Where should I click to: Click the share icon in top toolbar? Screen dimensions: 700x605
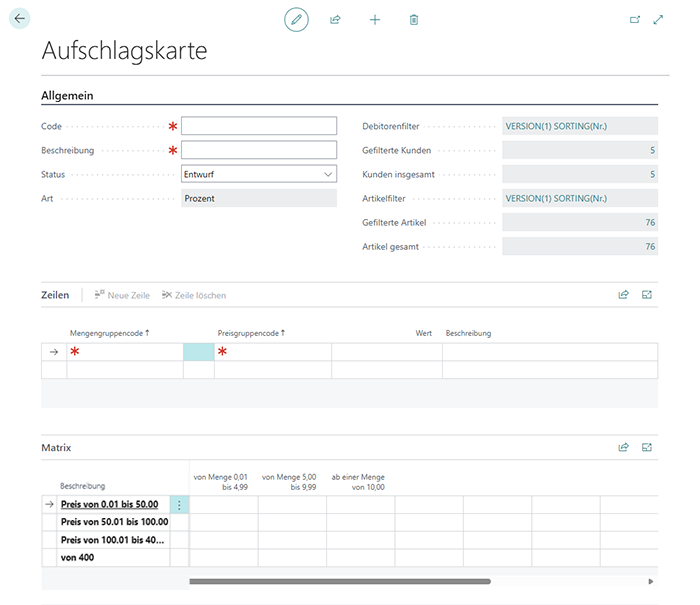(x=336, y=19)
